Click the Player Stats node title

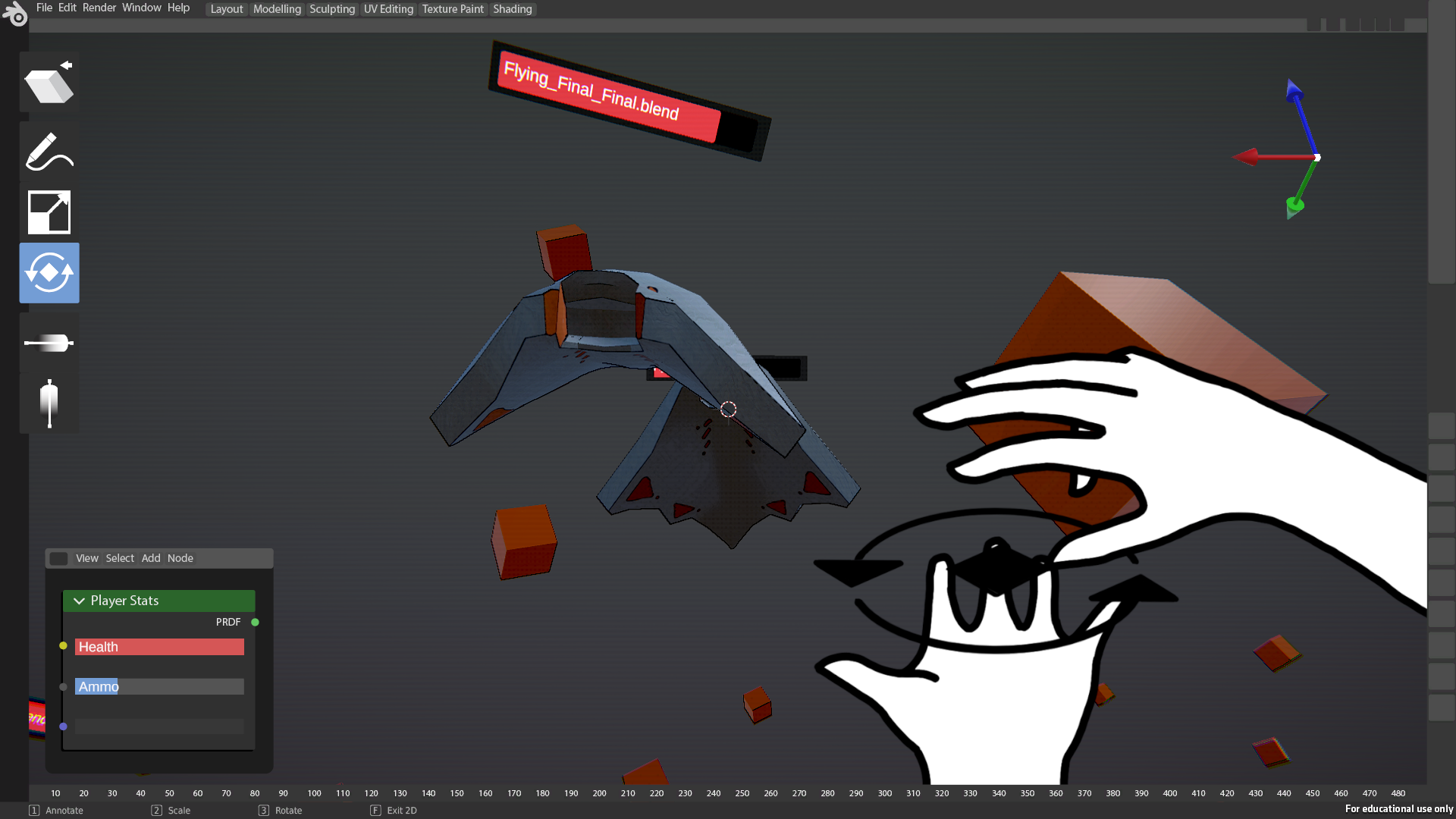pos(124,601)
